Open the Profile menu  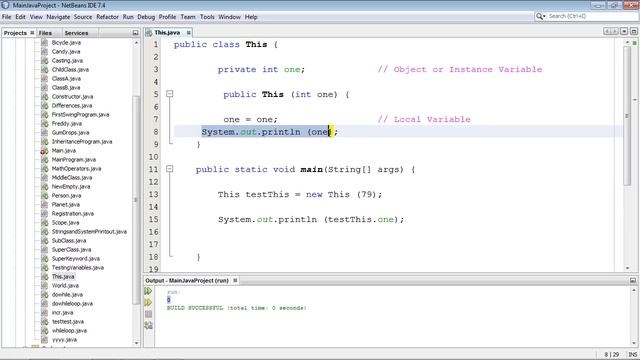pyautogui.click(x=167, y=17)
